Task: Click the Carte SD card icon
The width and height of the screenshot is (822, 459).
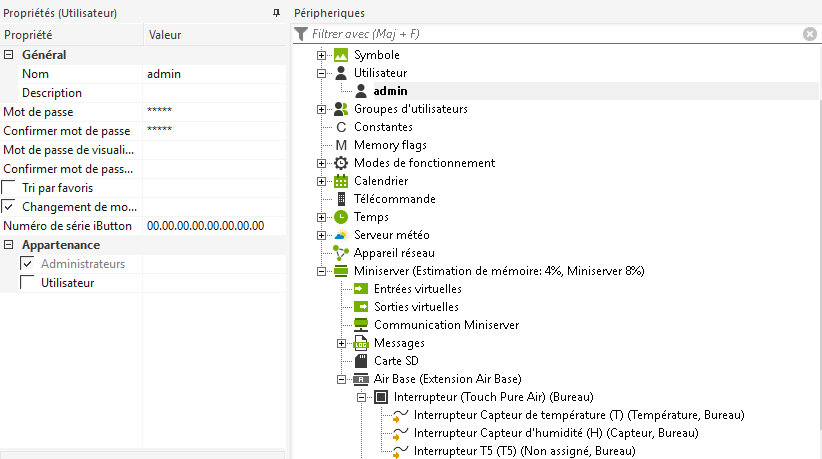Action: pos(361,361)
